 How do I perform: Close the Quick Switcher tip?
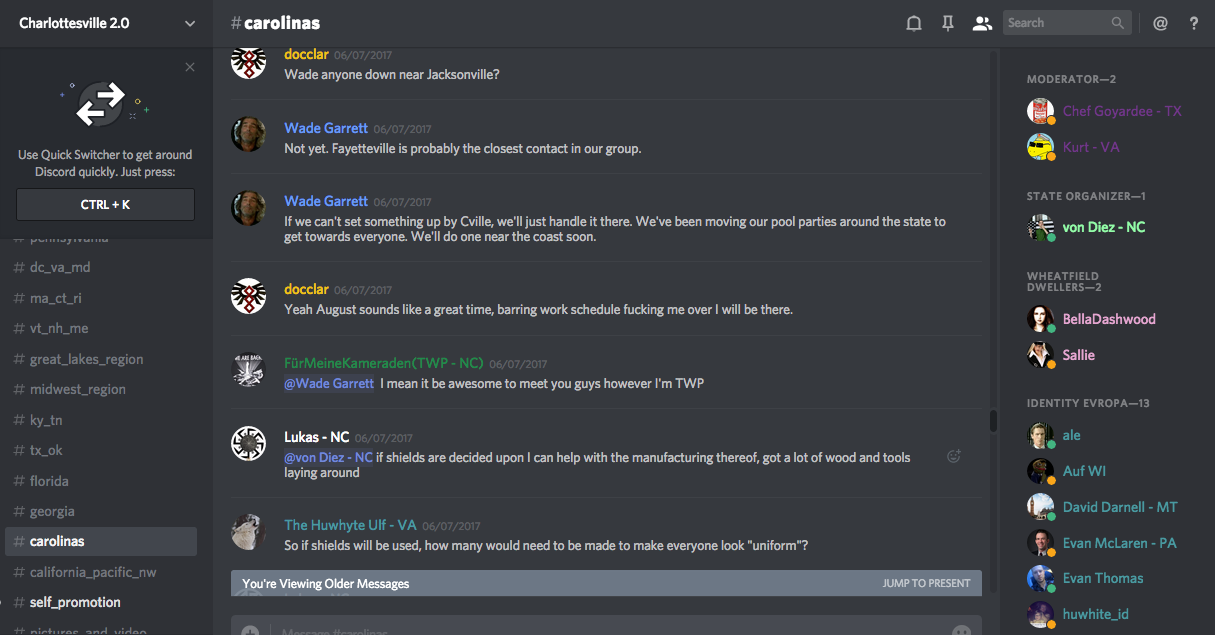pyautogui.click(x=190, y=67)
